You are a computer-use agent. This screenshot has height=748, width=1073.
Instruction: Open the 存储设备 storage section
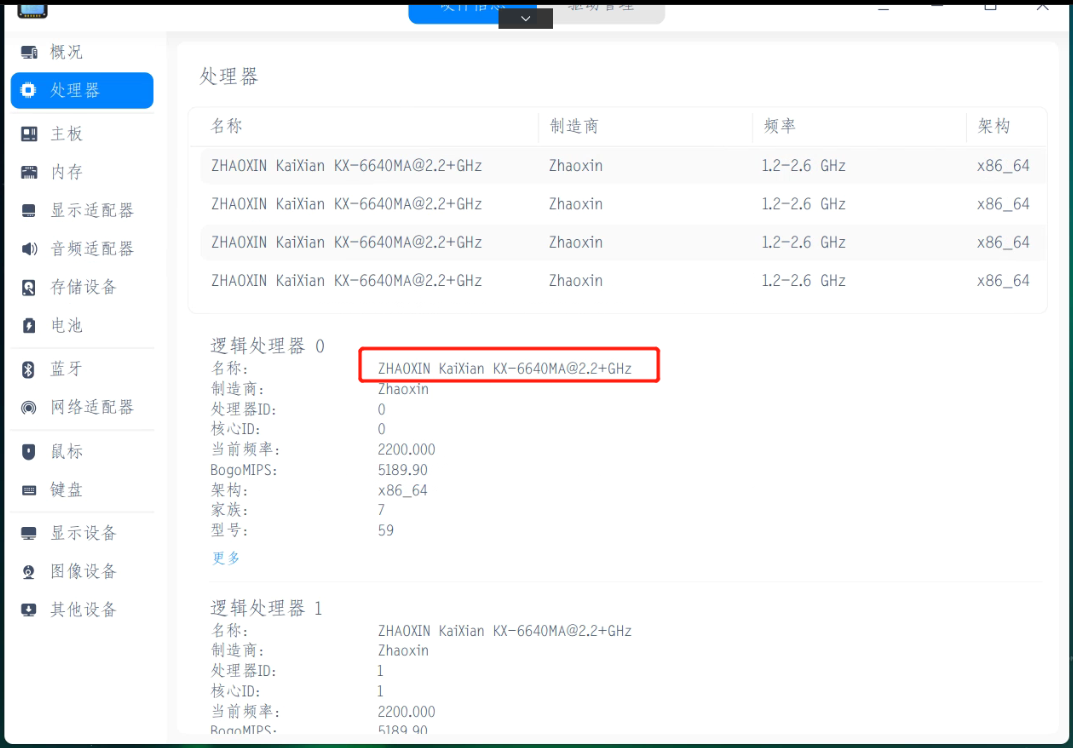point(82,287)
